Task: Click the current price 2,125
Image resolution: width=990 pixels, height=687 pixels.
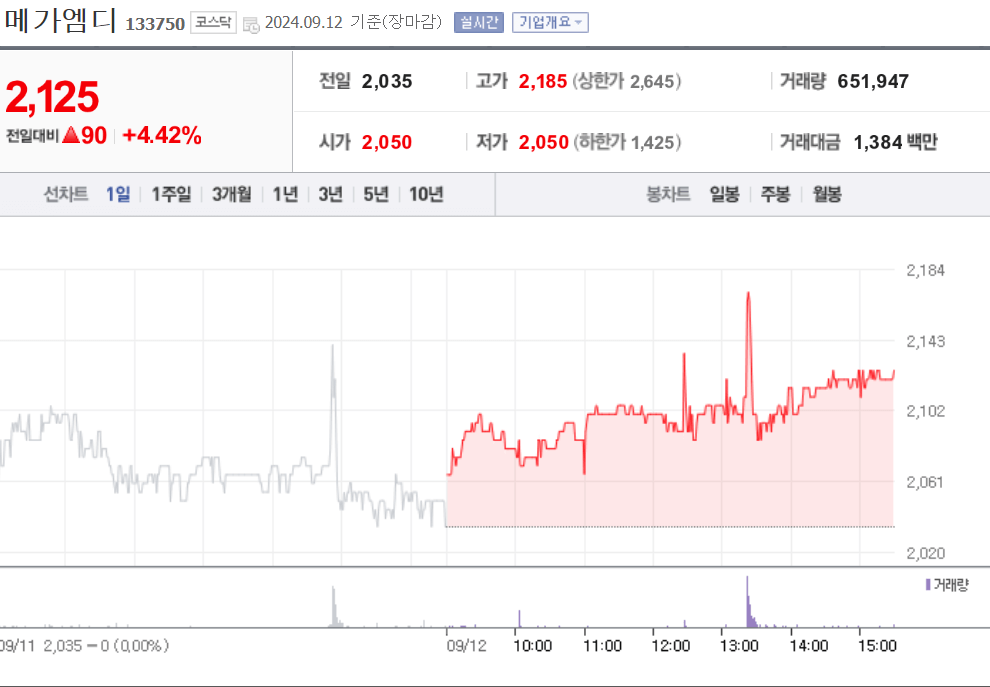Action: 52,97
